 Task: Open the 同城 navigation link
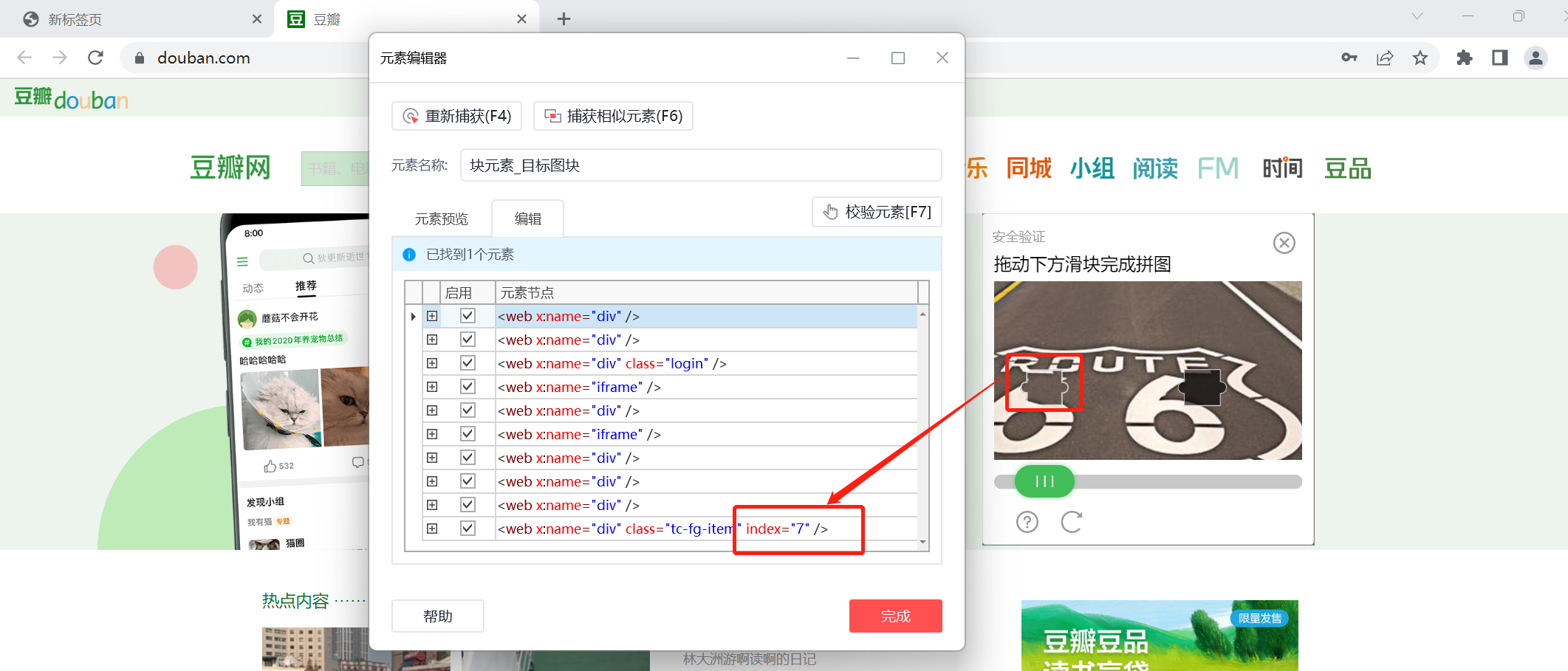tap(1029, 168)
